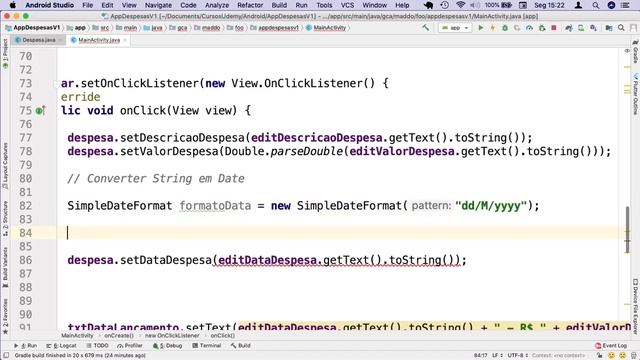Sync Project with Gradle Files icon
This screenshot has height=360, width=640.
(x=569, y=28)
